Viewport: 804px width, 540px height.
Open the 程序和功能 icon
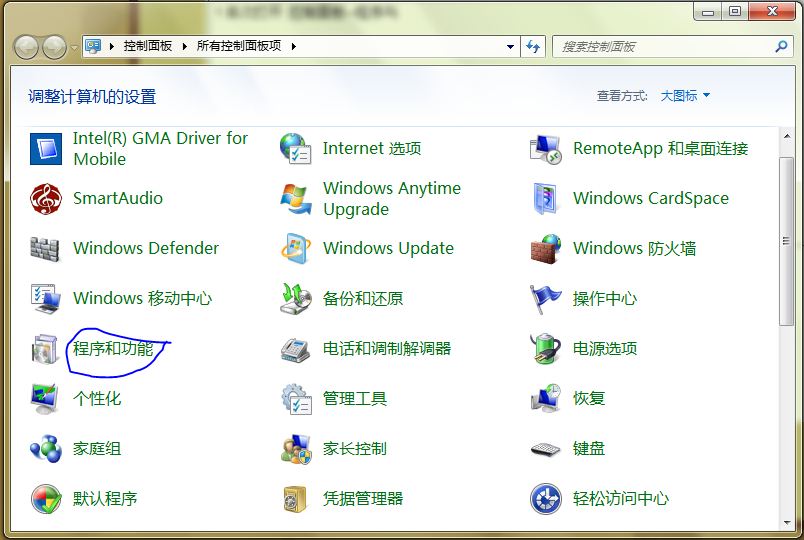tap(45, 349)
